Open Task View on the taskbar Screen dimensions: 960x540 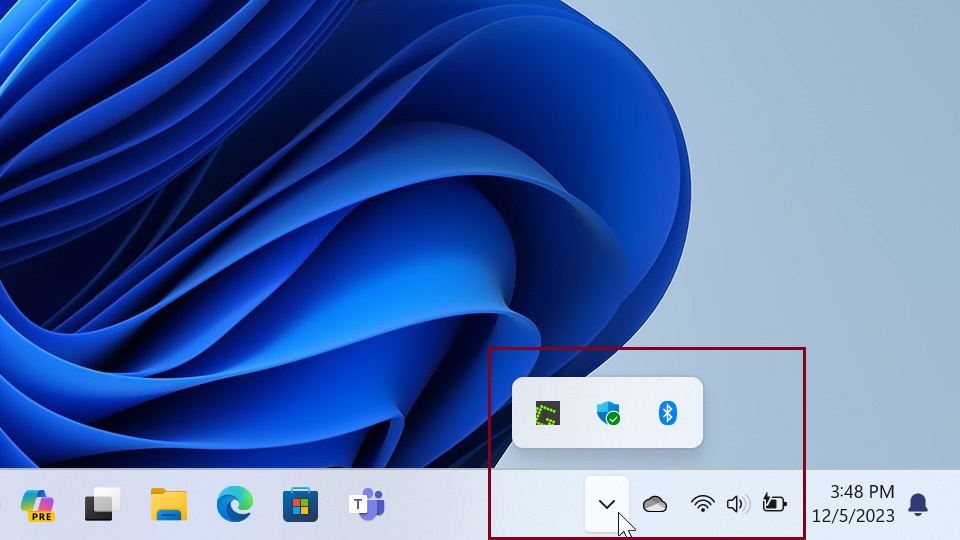pos(102,504)
